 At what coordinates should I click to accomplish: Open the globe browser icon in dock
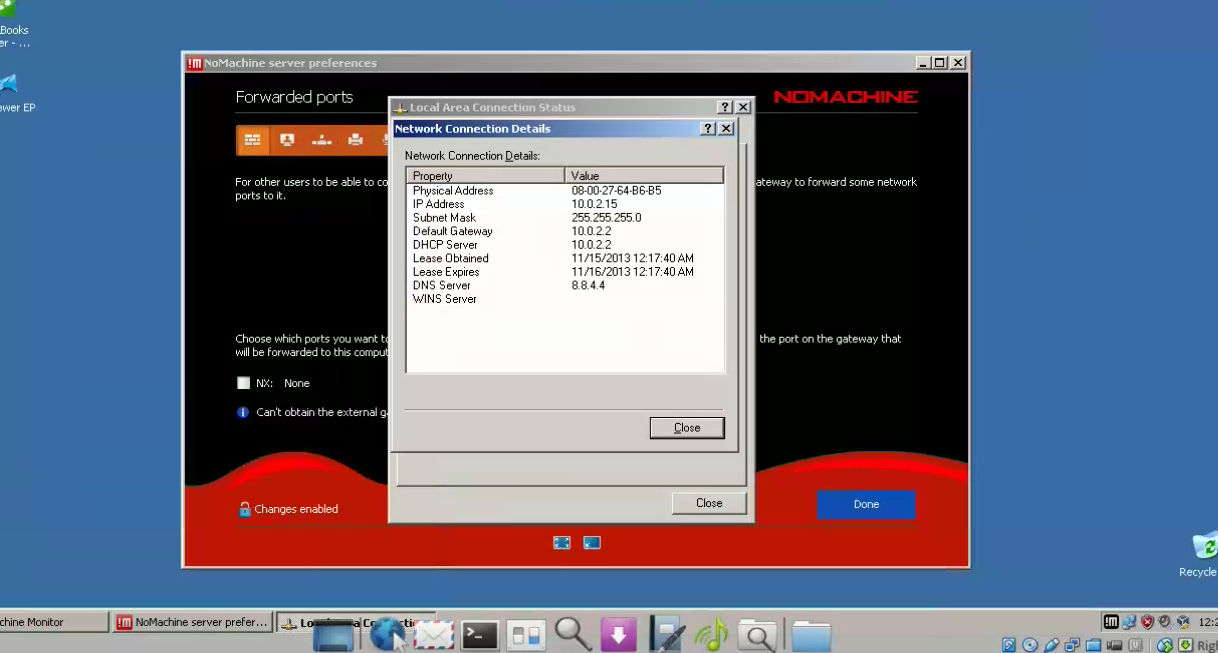389,636
